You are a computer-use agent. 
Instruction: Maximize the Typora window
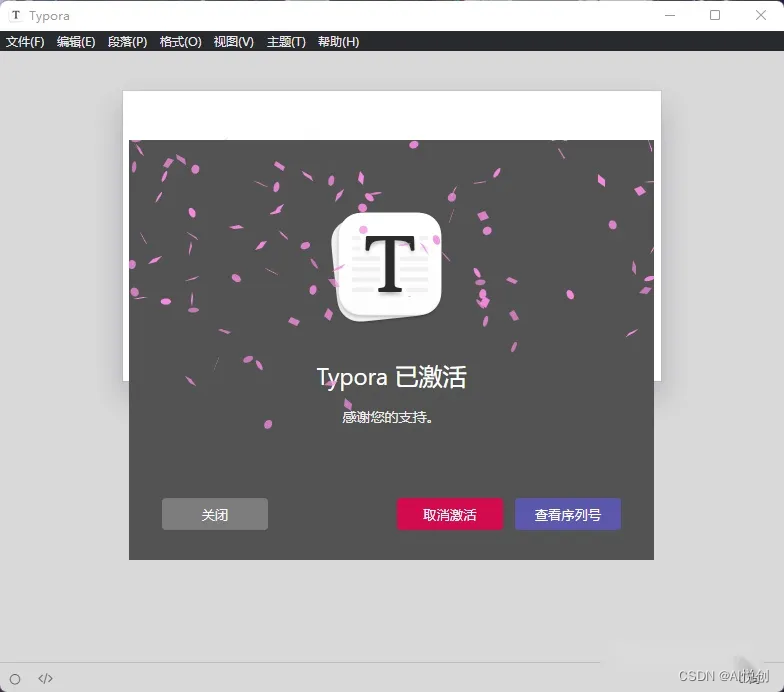coord(715,16)
